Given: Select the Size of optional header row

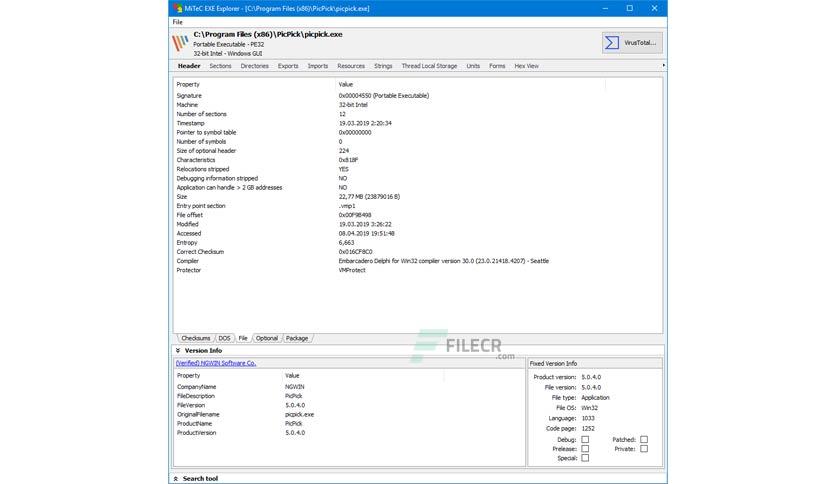Looking at the screenshot, I should click(417, 151).
